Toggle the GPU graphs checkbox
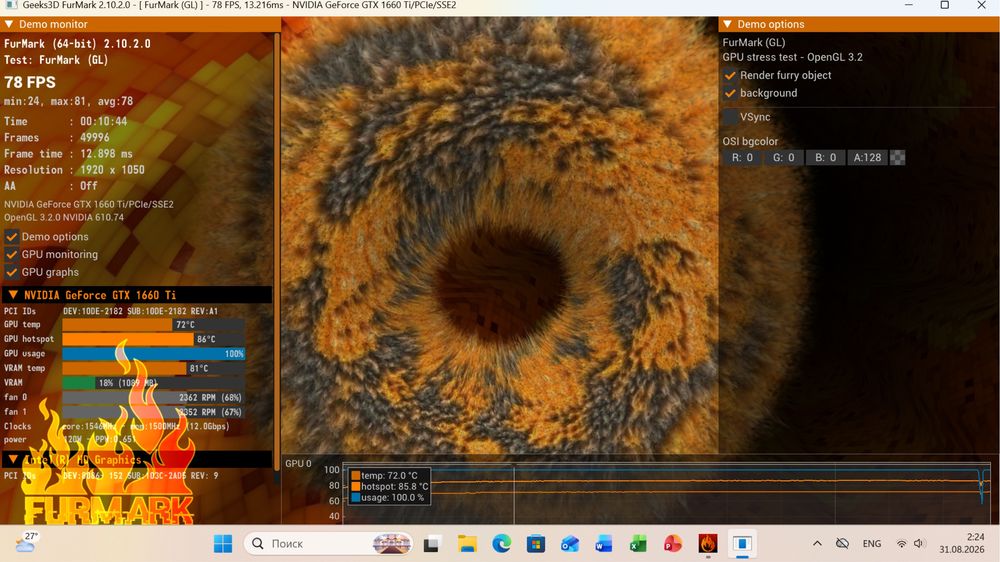This screenshot has width=1000, height=562. (x=11, y=272)
